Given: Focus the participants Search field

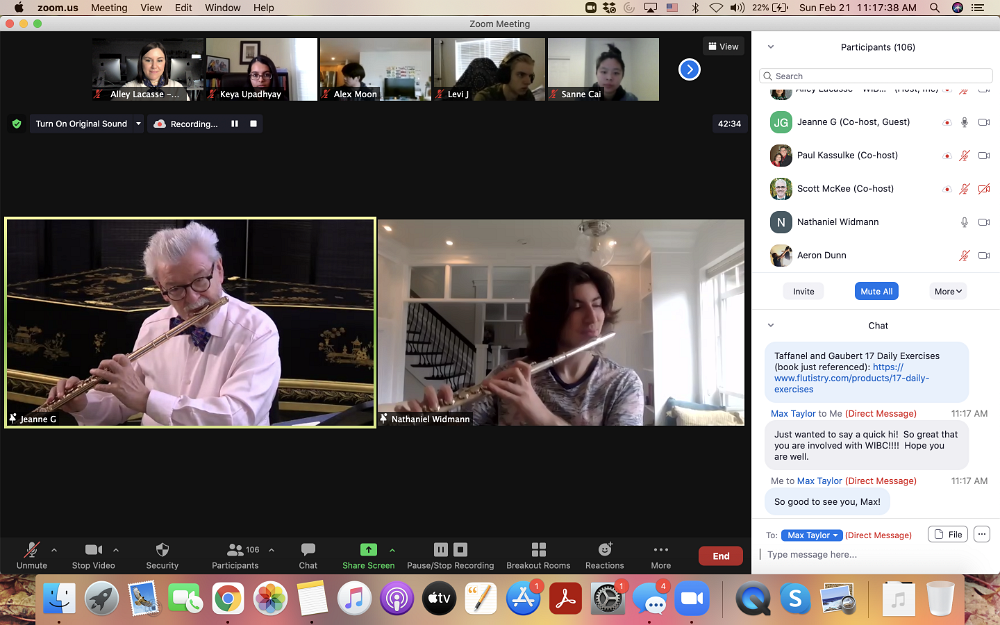Looking at the screenshot, I should click(876, 76).
